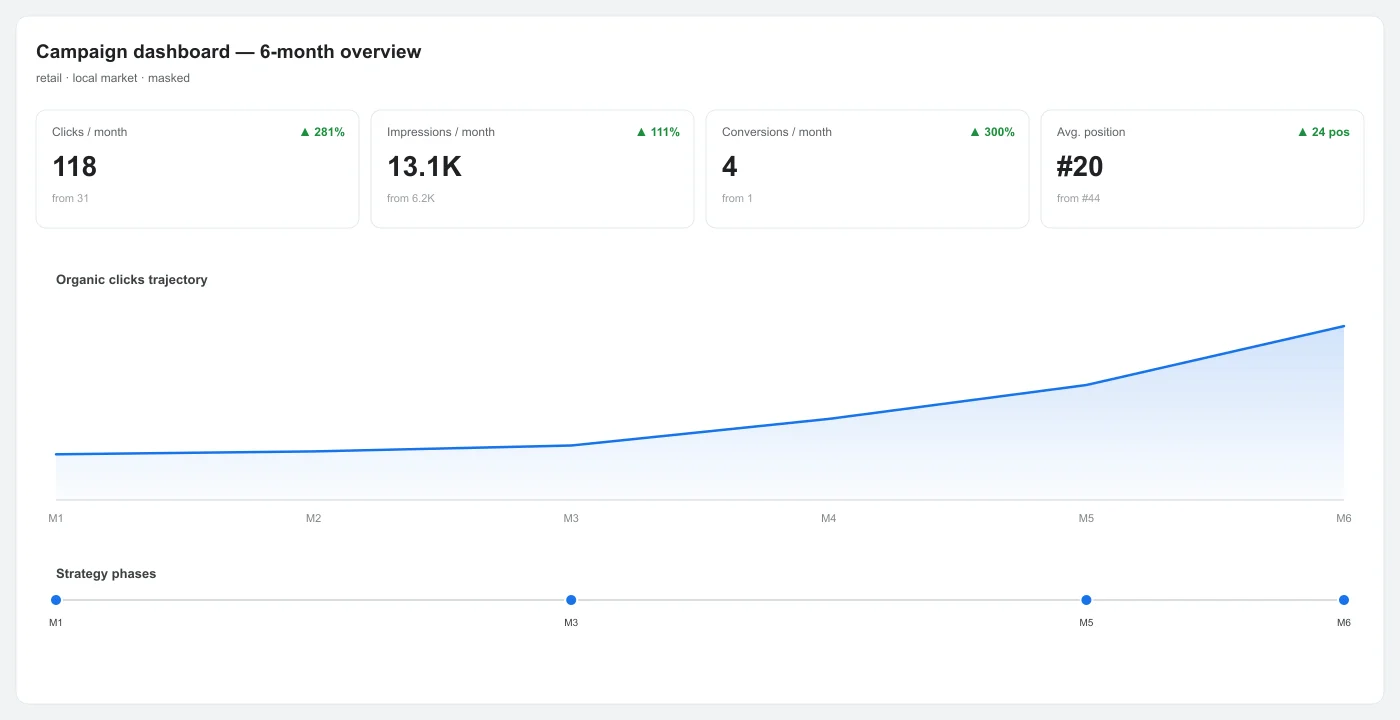The height and width of the screenshot is (720, 1400).
Task: Click the 111% change indicator
Action: tap(657, 132)
